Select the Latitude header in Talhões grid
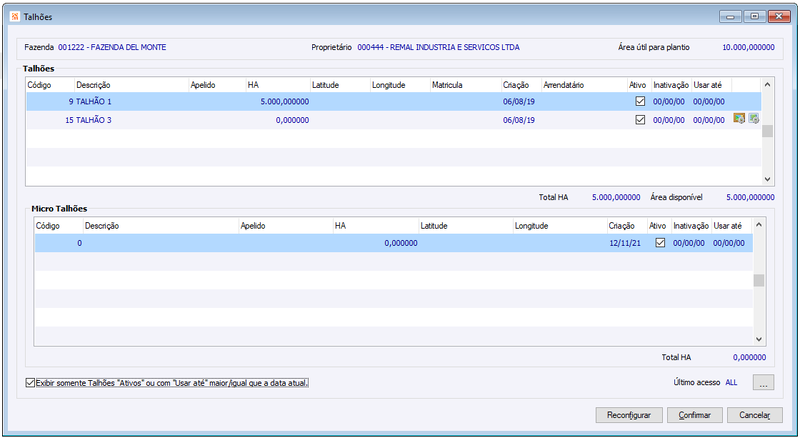The image size is (800, 438). pos(326,85)
